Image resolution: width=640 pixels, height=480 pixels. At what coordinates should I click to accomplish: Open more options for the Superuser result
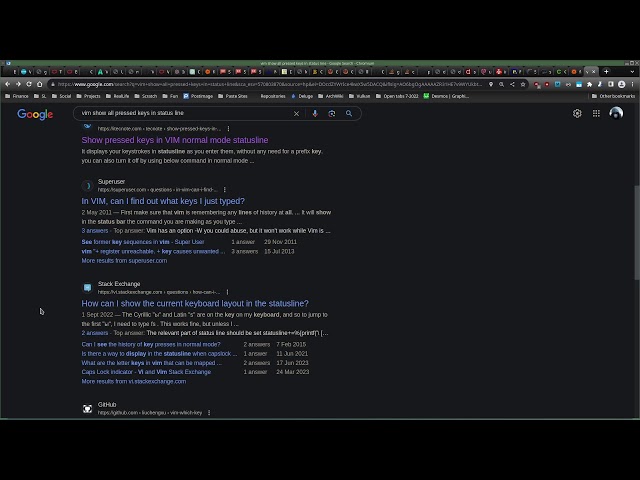tap(224, 190)
